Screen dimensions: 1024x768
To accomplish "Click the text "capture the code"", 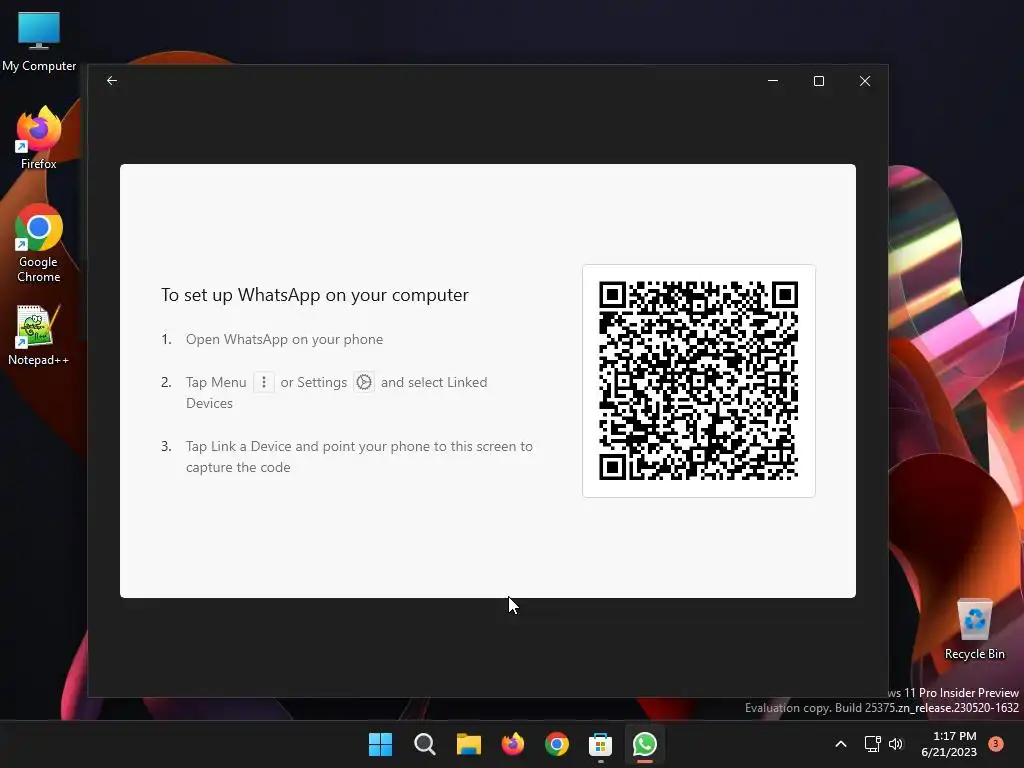I will [x=238, y=467].
